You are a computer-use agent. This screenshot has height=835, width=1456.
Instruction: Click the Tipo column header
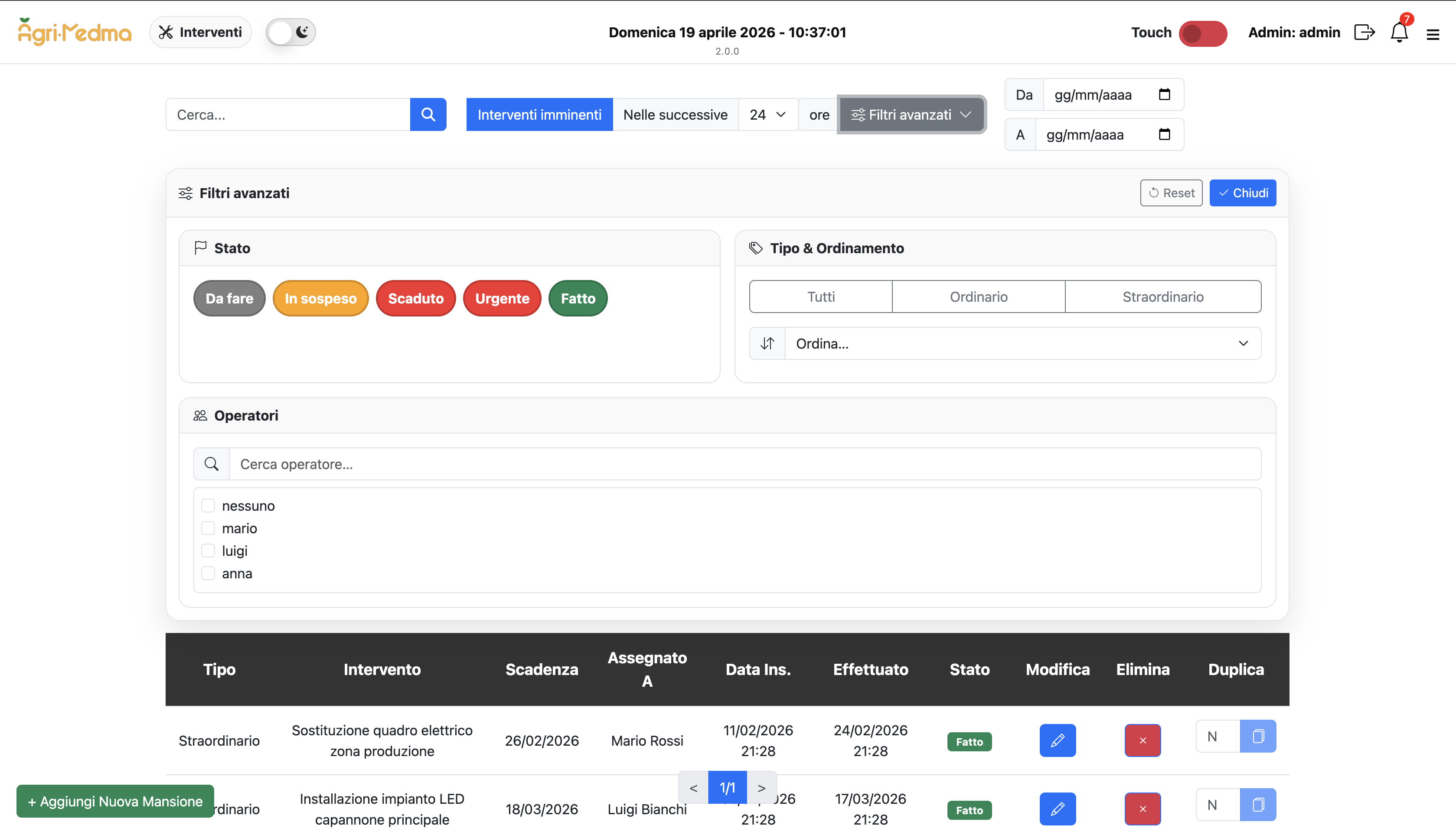[219, 669]
